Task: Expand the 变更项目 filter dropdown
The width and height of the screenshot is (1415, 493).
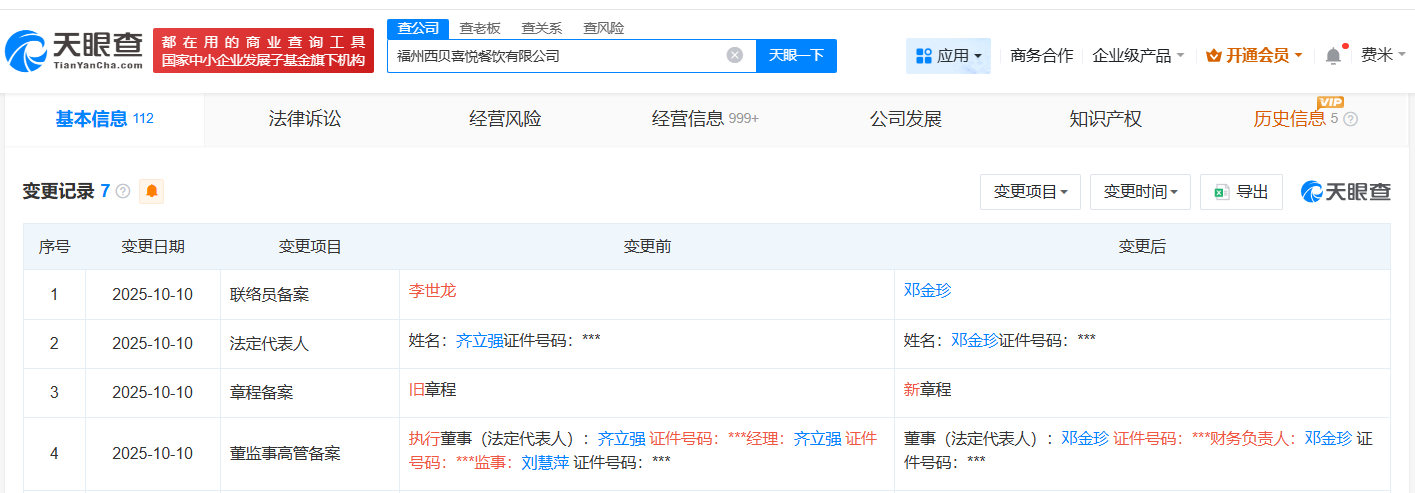Action: [x=1030, y=192]
